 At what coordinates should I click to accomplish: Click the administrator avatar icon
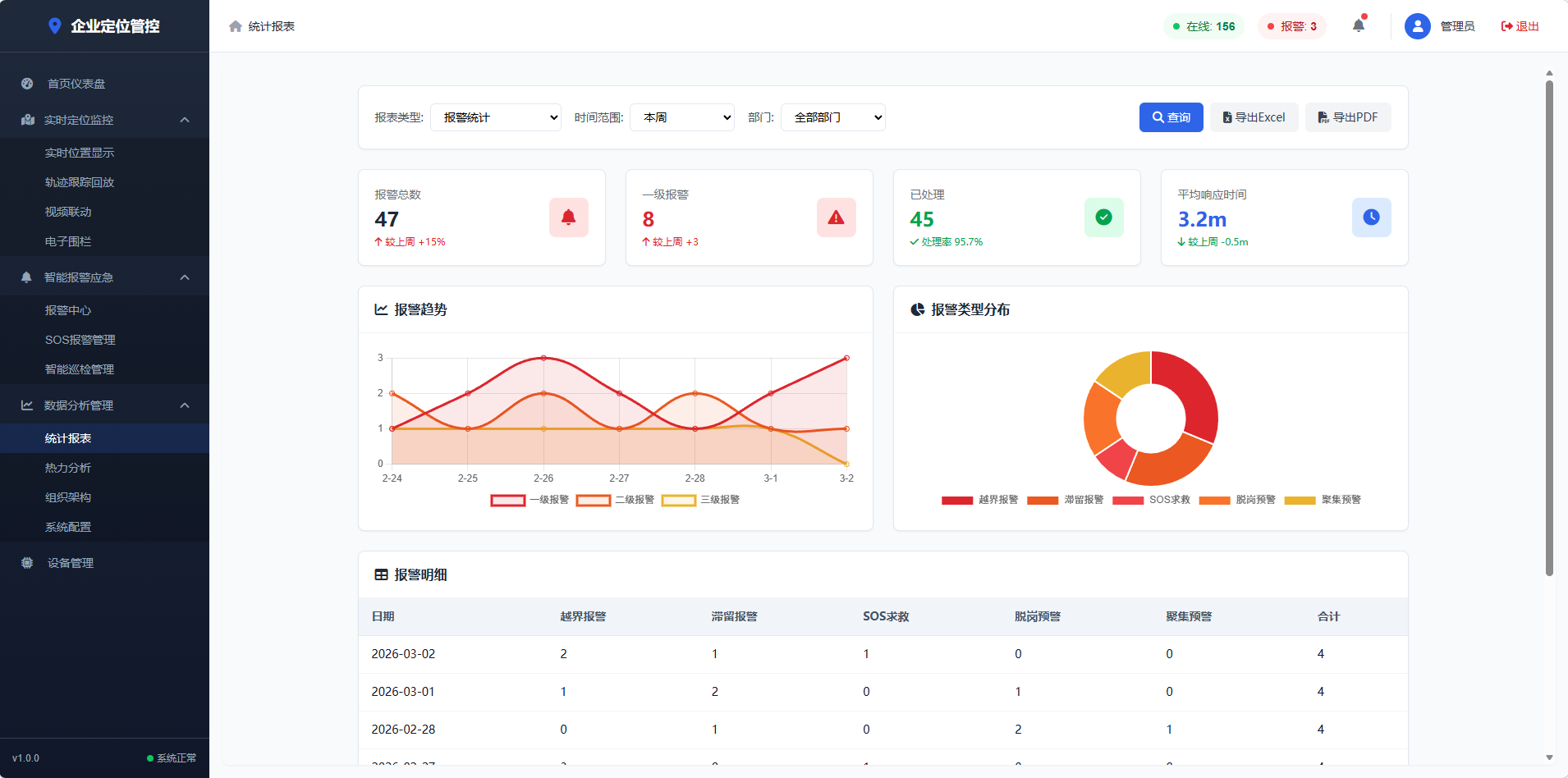pyautogui.click(x=1417, y=26)
